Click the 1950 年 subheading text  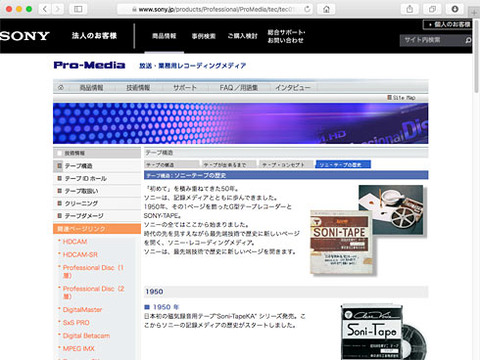[166, 307]
